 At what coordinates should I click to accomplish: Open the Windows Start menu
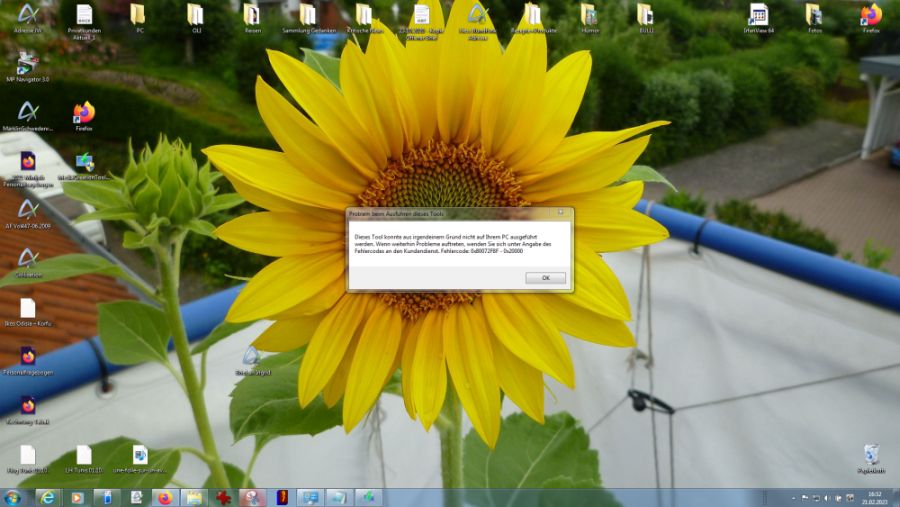[13, 497]
